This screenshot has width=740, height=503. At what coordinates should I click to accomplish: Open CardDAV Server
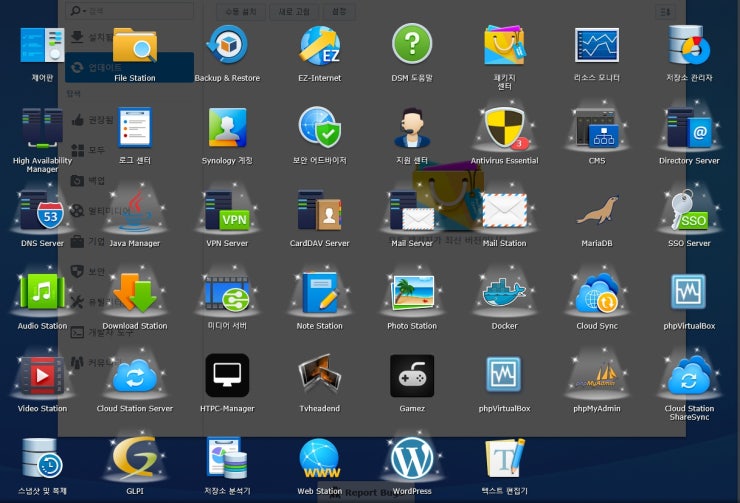click(x=320, y=210)
